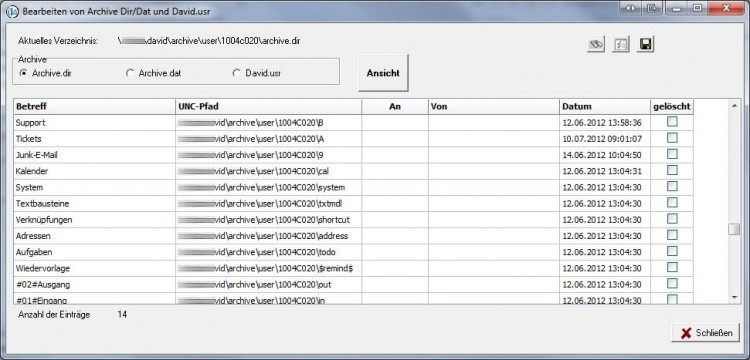Click UNC path ending in \todo
This screenshot has height=360, width=750.
pos(257,252)
